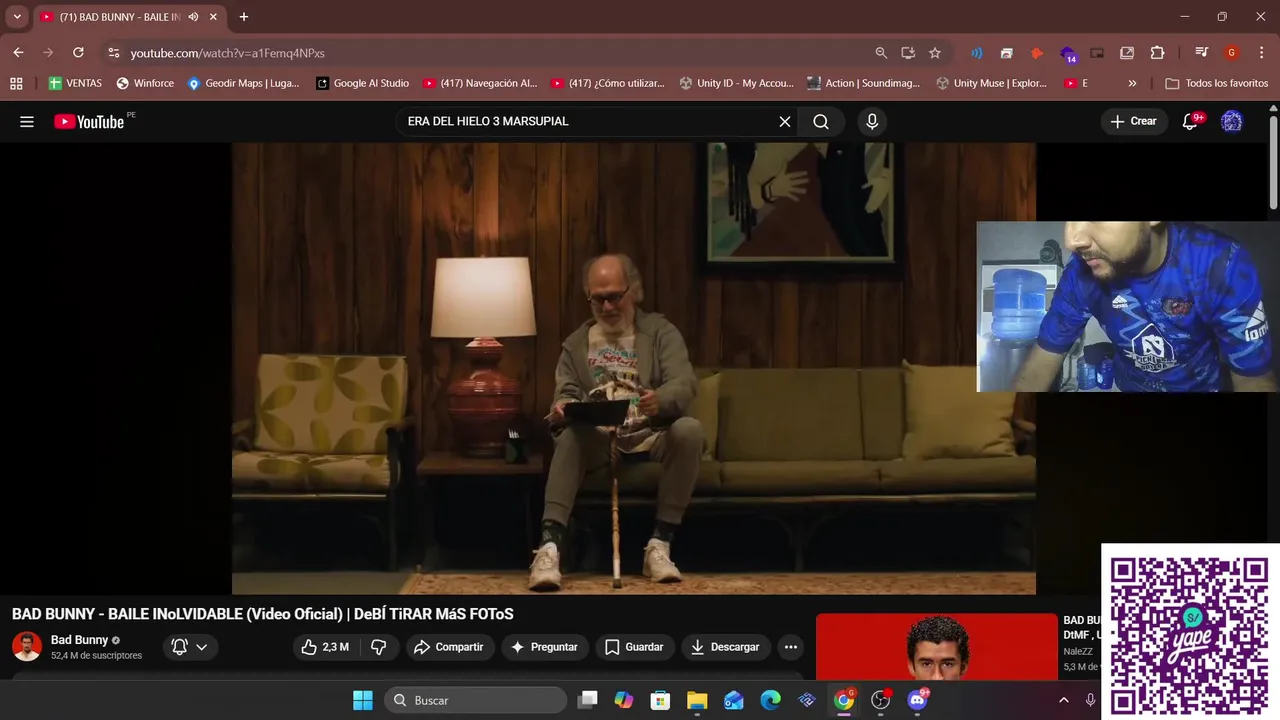Bookmark this page with star icon
Screen dimensions: 1280x720
(935, 53)
